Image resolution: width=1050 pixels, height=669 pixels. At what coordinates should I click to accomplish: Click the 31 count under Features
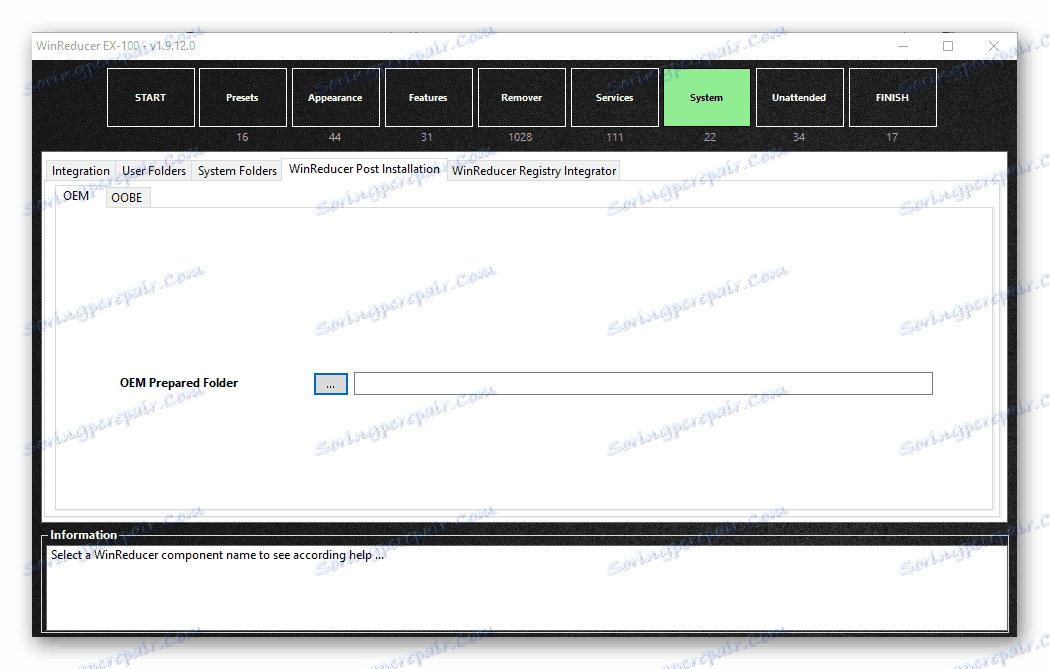tap(427, 137)
